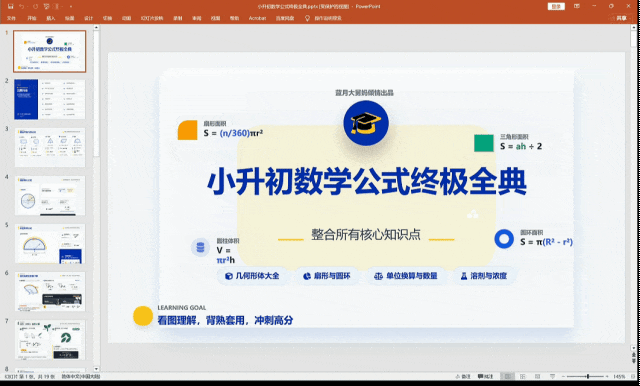Click the 145% zoom level
640x386 pixels.
click(619, 376)
